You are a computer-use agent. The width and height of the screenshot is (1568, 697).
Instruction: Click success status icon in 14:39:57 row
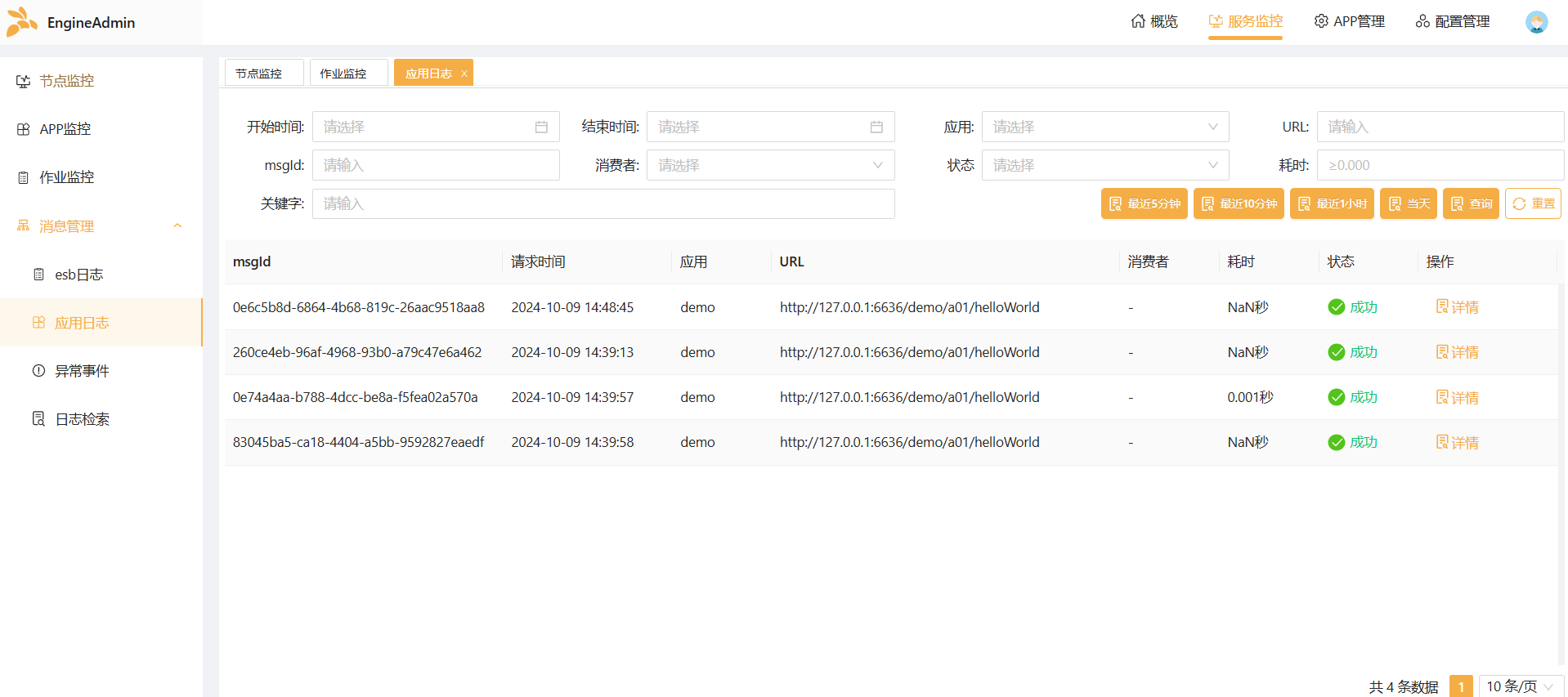(x=1337, y=397)
